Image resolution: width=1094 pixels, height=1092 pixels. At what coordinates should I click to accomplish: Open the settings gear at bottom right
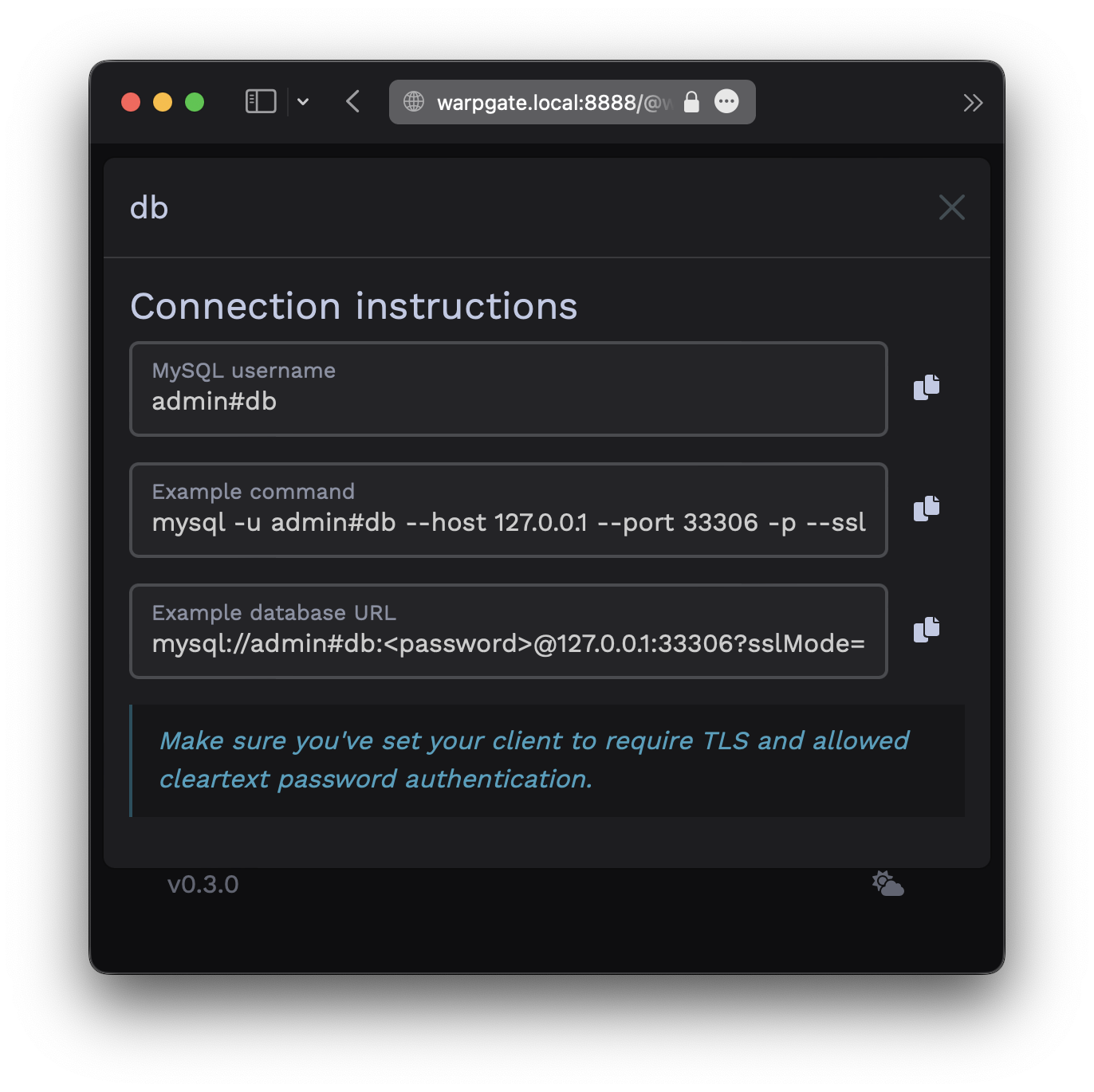pyautogui.click(x=887, y=883)
